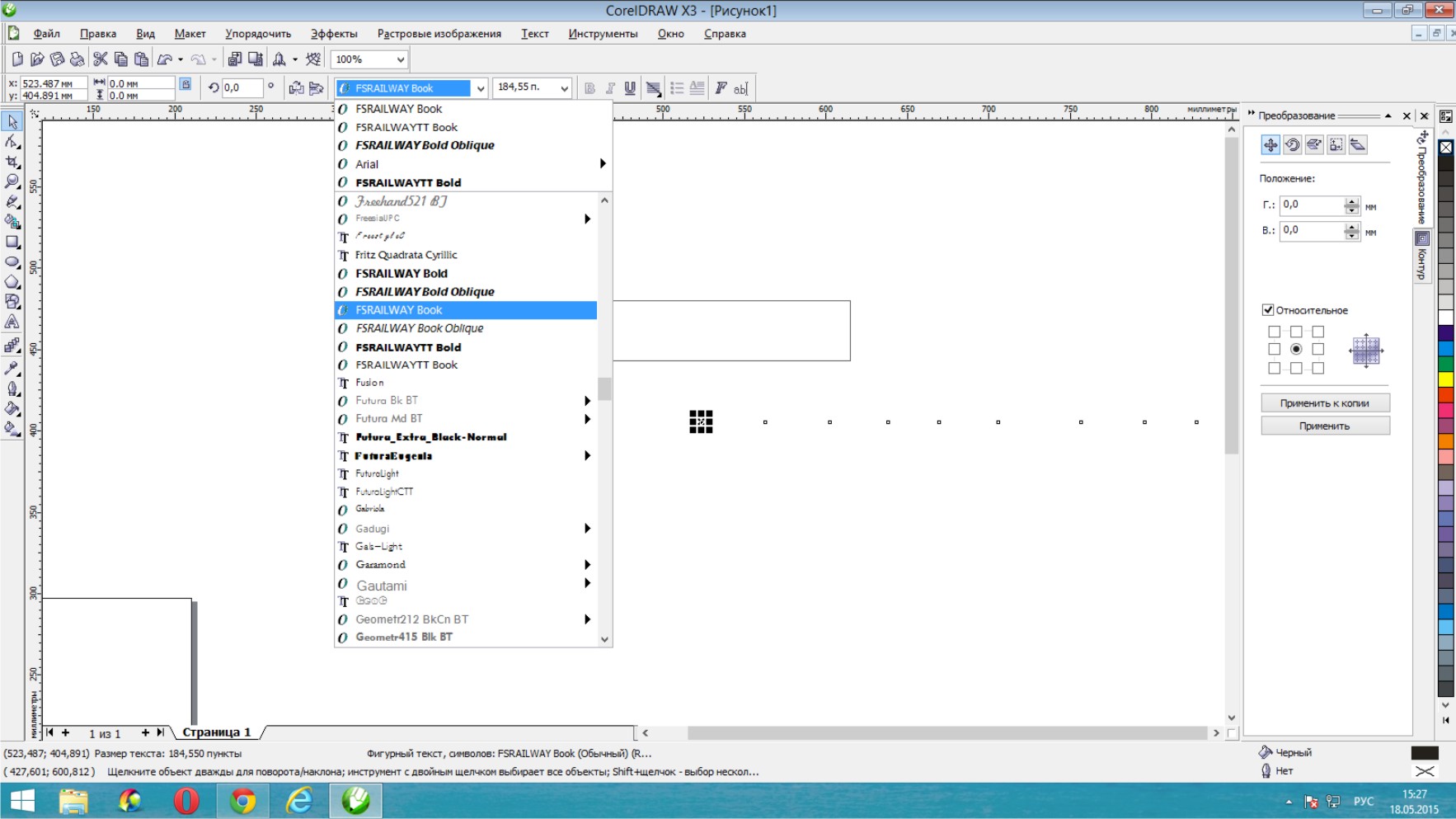Select the top-right anchor checkbox
1456x819 pixels.
(x=1318, y=332)
